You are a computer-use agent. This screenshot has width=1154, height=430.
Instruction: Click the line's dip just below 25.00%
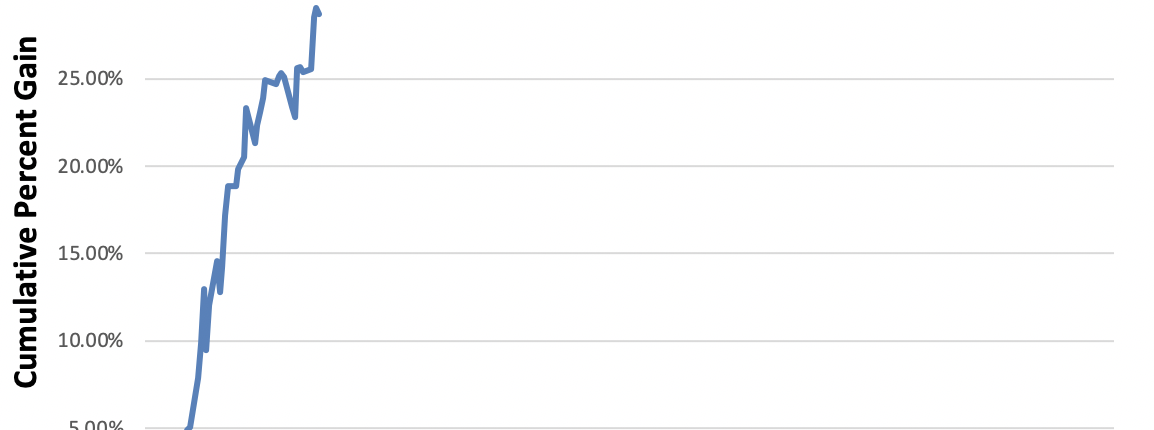tap(295, 116)
